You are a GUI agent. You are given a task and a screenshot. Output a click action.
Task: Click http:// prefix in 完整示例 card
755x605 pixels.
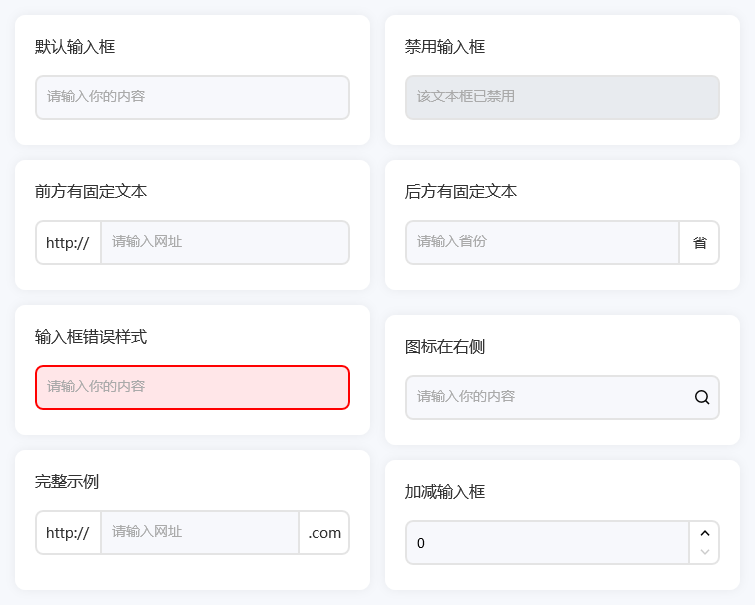(68, 533)
